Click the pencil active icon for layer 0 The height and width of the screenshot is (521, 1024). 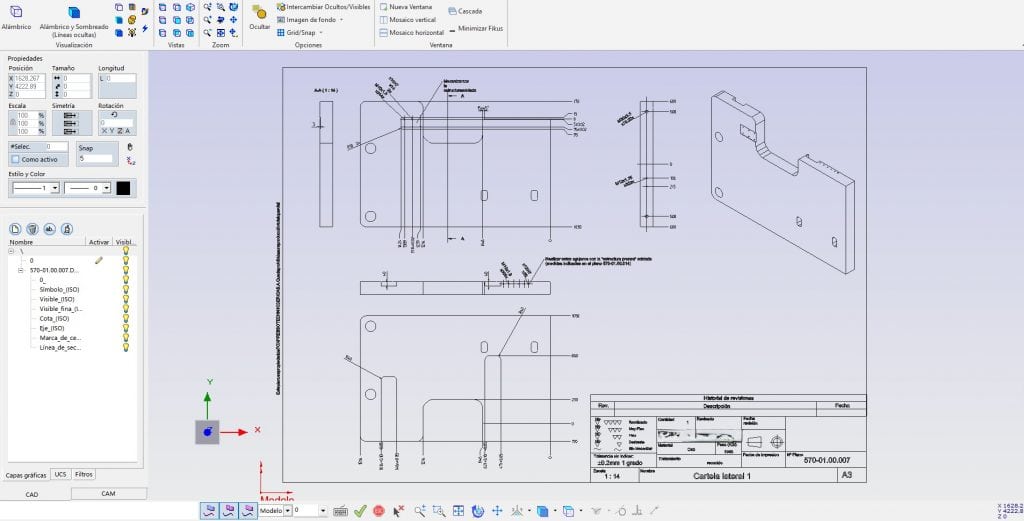[99, 260]
